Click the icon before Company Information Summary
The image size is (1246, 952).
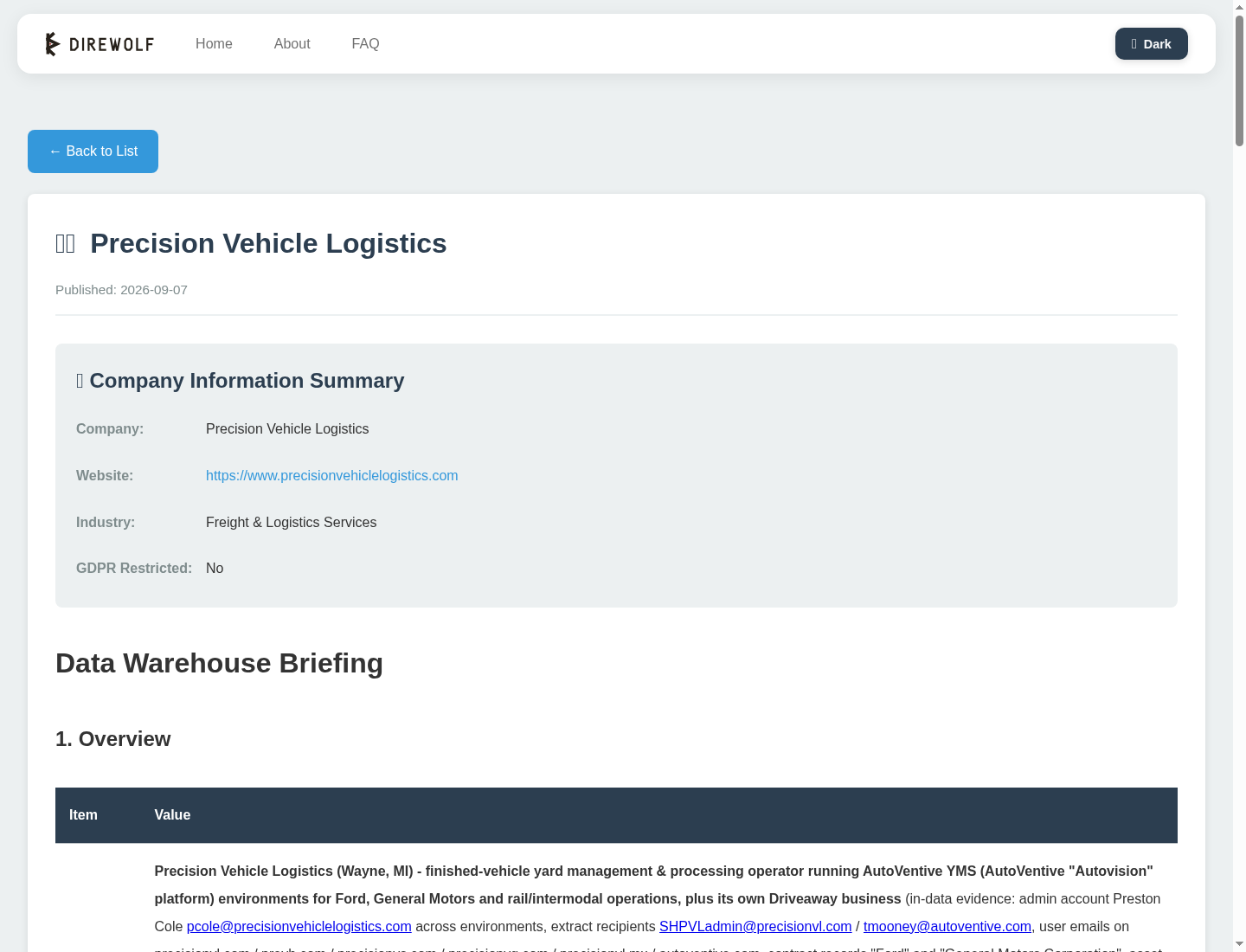(80, 381)
